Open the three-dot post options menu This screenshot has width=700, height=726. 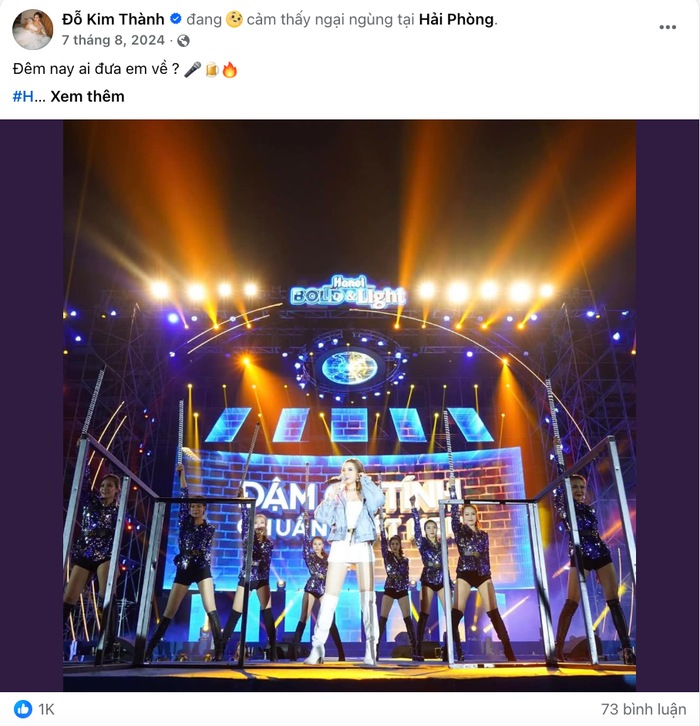[x=668, y=27]
